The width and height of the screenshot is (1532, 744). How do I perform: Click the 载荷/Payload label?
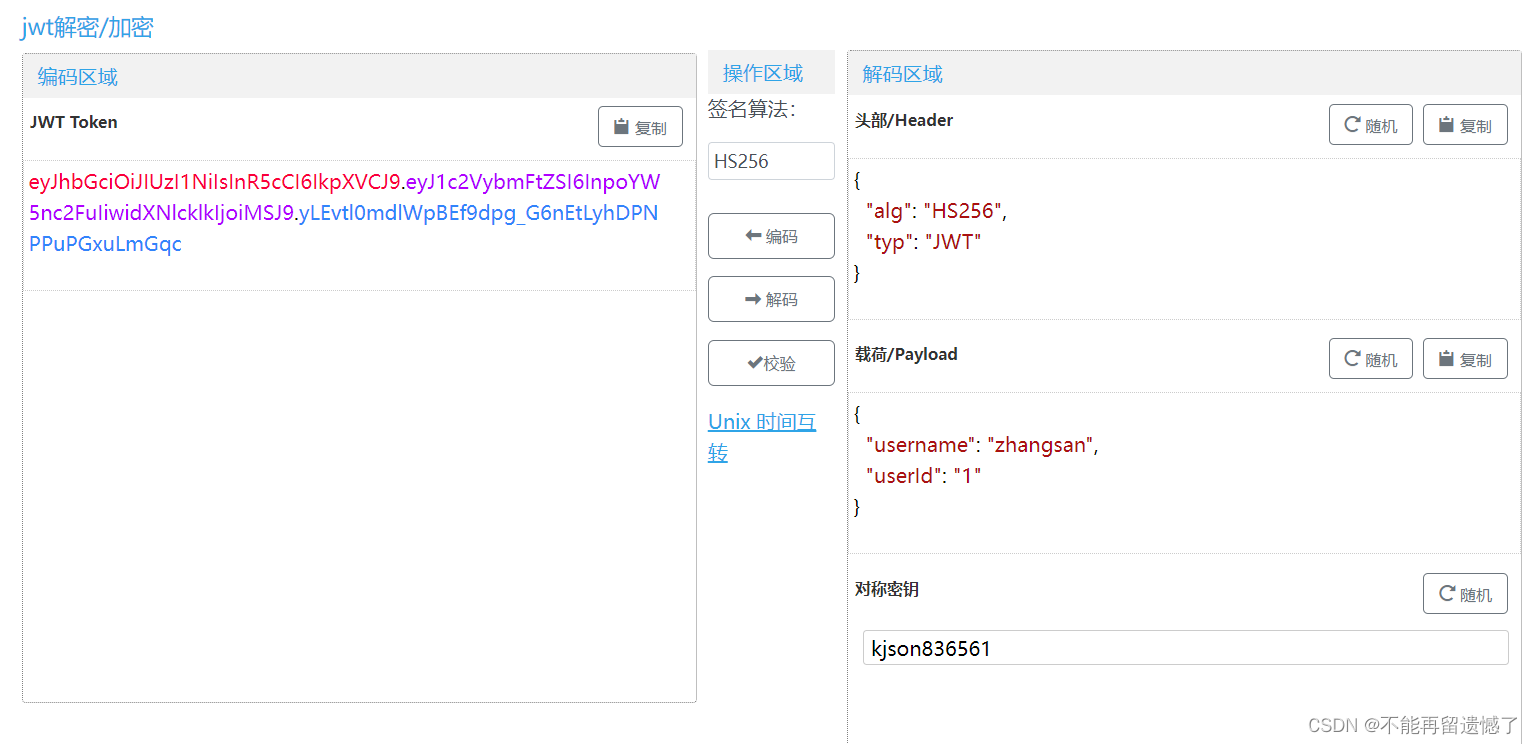(x=906, y=354)
